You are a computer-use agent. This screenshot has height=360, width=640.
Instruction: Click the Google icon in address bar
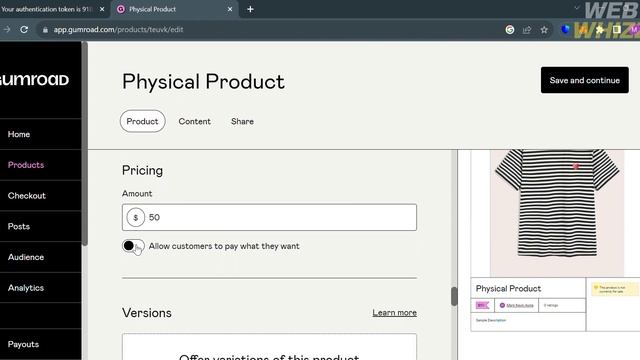[x=510, y=29]
